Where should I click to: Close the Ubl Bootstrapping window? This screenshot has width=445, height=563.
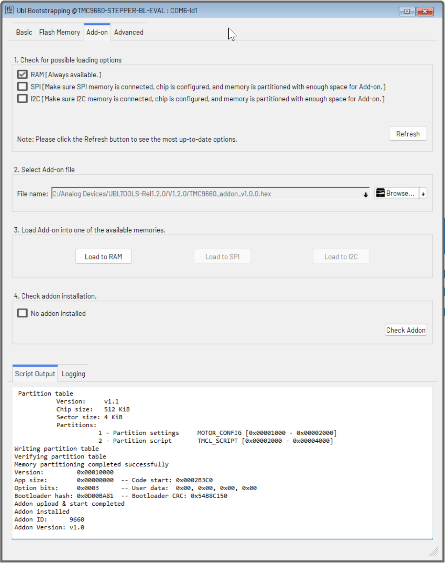(x=425, y=11)
